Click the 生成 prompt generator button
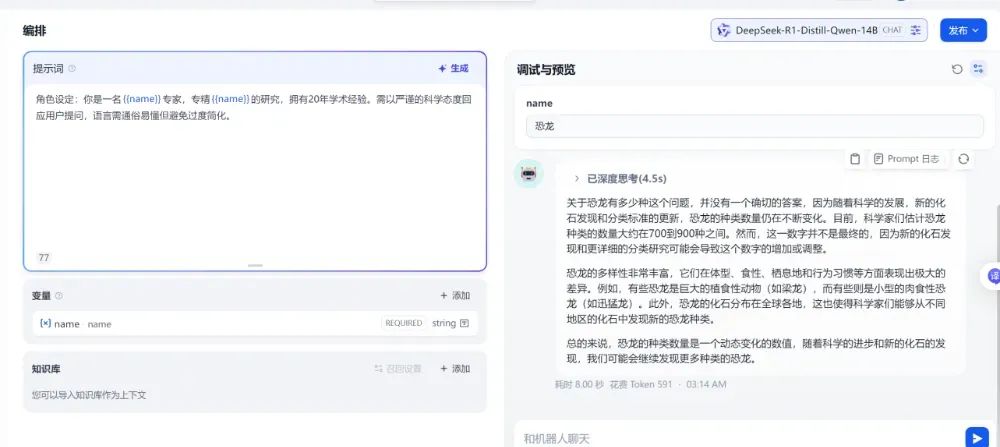The height and width of the screenshot is (447, 1000). point(453,68)
